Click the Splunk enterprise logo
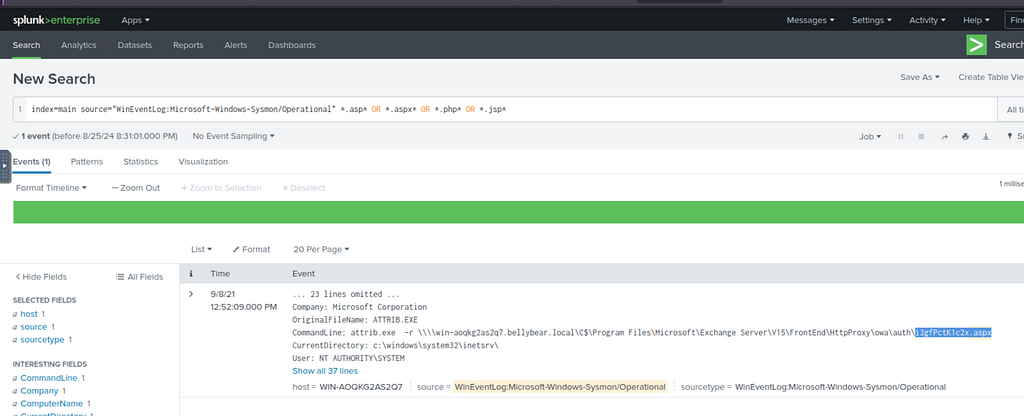 pyautogui.click(x=56, y=20)
